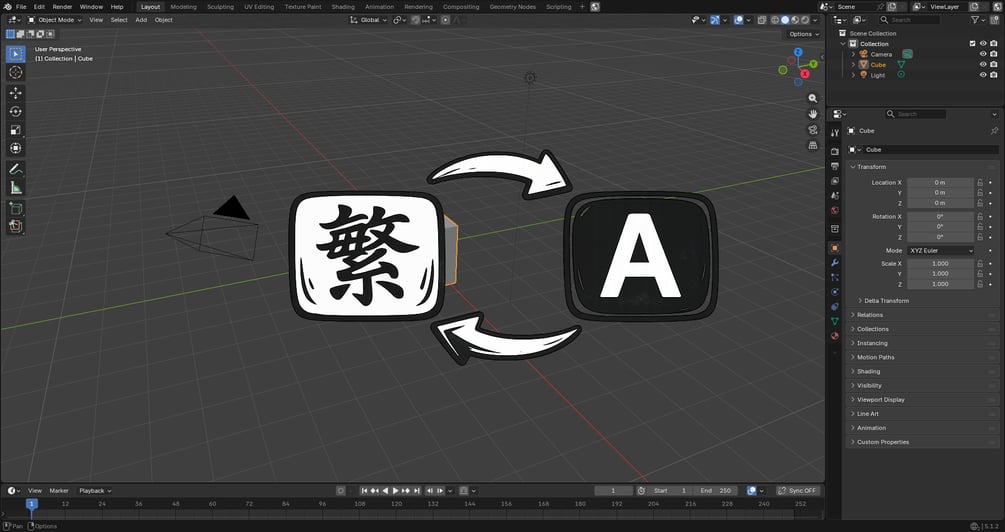This screenshot has height=532, width=1005.
Task: Switch to Geometry Nodes workspace tab
Action: pyautogui.click(x=512, y=6)
